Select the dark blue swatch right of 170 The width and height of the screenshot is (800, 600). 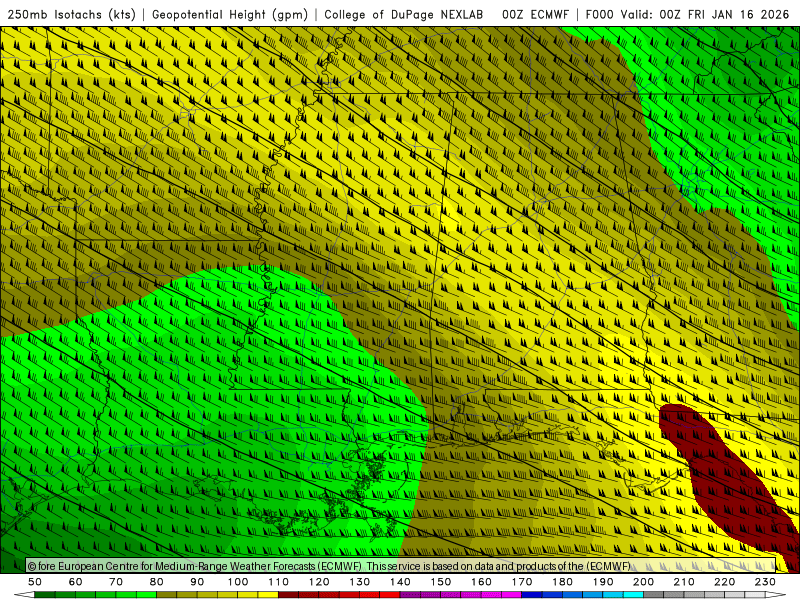(532, 595)
